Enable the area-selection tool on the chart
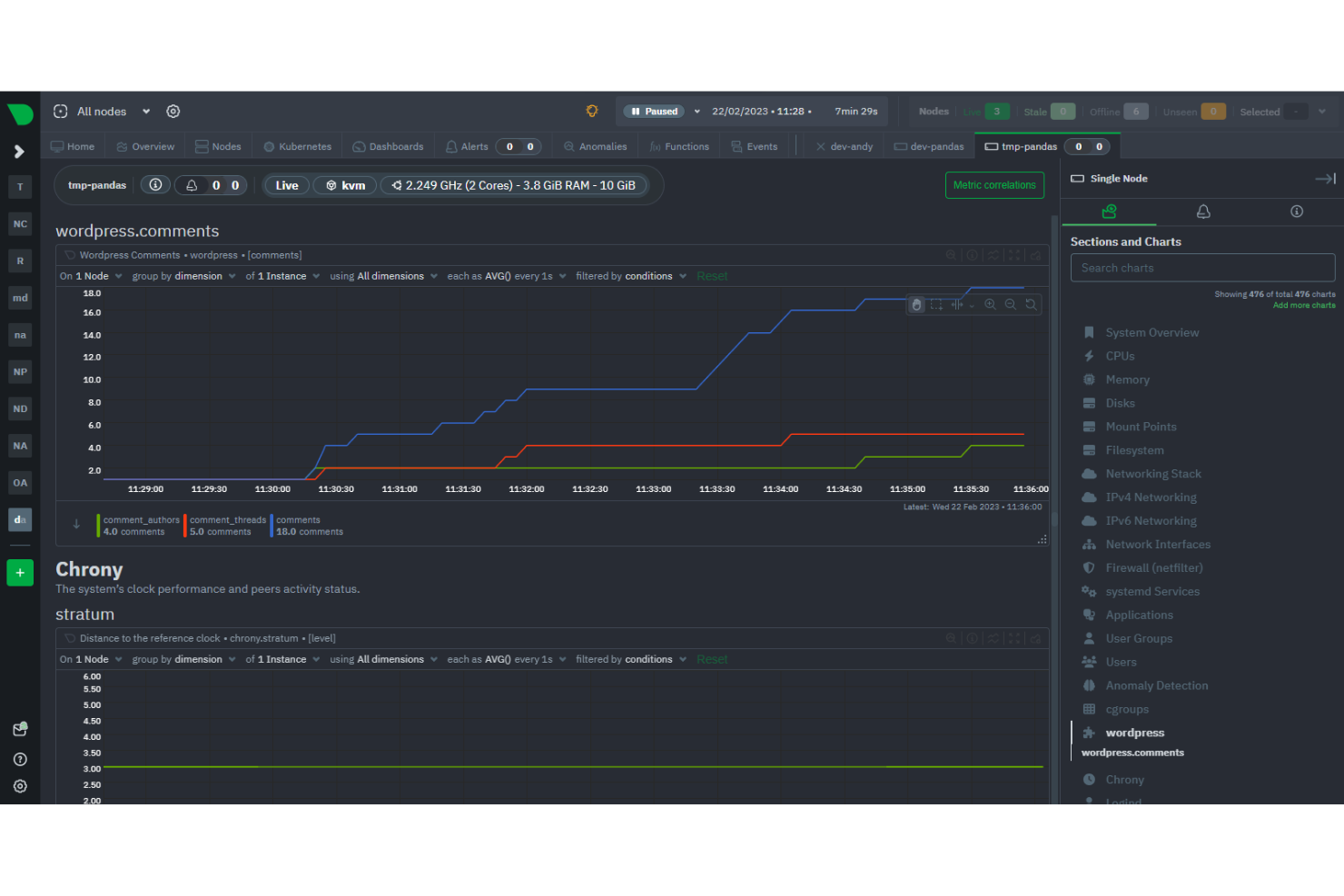 point(936,304)
